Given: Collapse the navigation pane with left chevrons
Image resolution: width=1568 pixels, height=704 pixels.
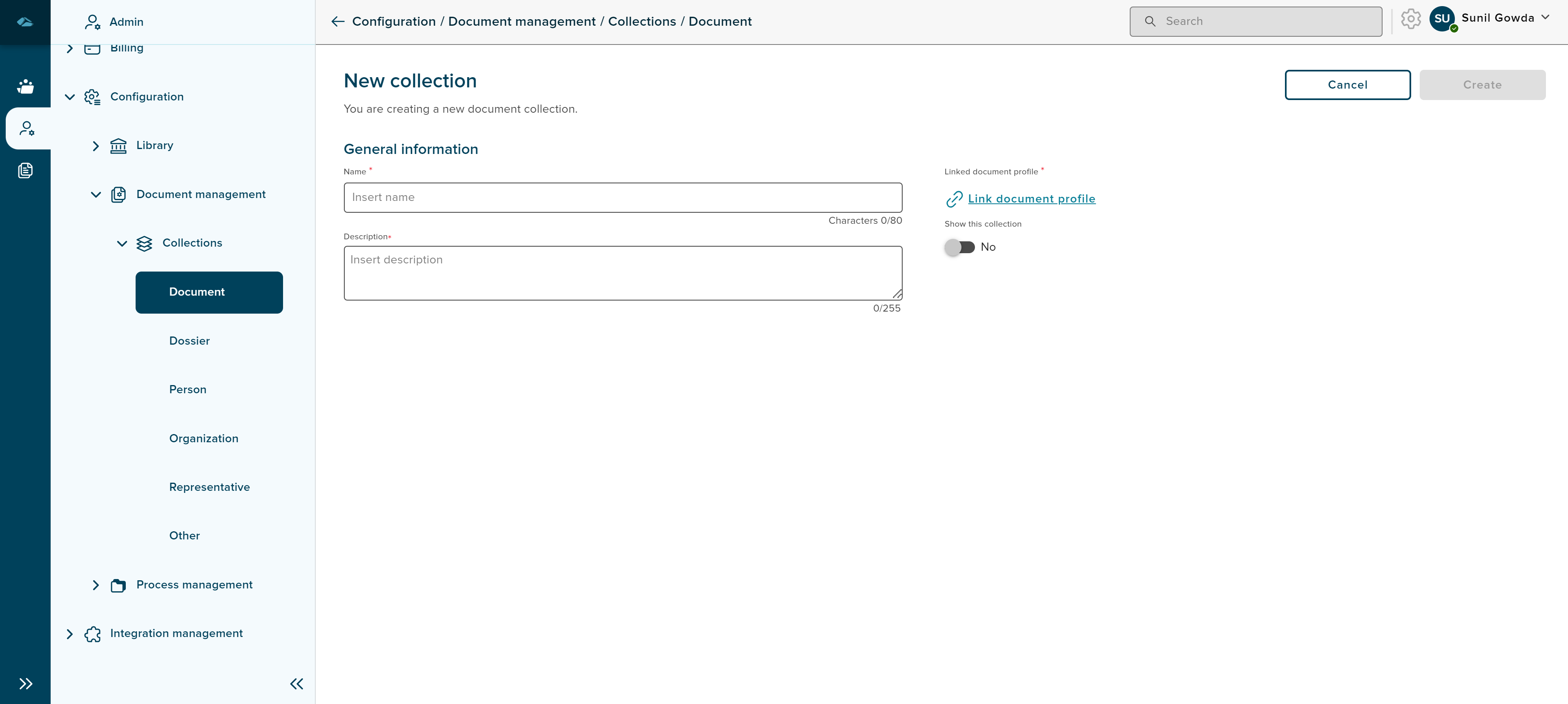Looking at the screenshot, I should coord(297,683).
